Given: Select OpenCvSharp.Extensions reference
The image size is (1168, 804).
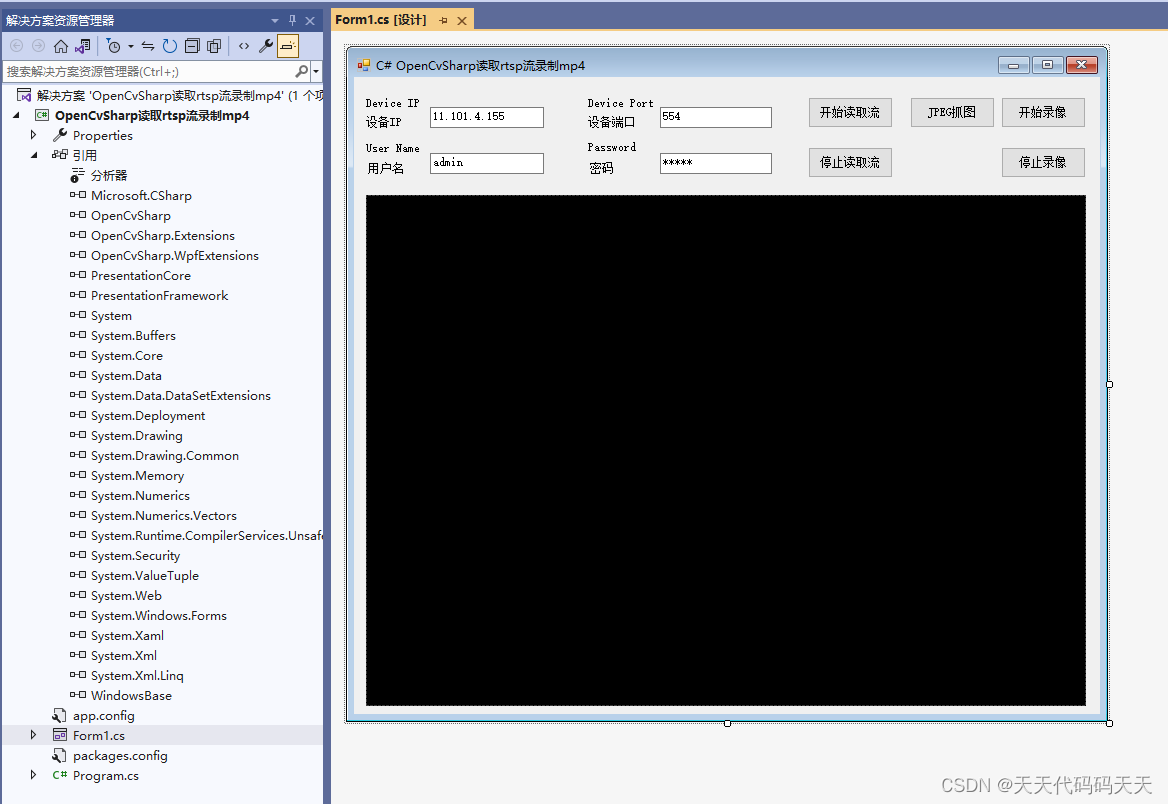Looking at the screenshot, I should coord(162,235).
